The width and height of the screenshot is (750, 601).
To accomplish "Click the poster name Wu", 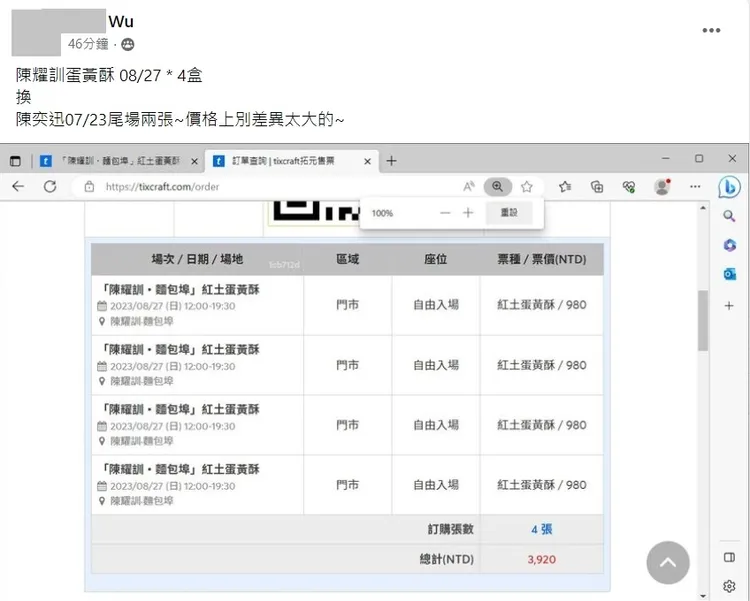I will pyautogui.click(x=121, y=22).
